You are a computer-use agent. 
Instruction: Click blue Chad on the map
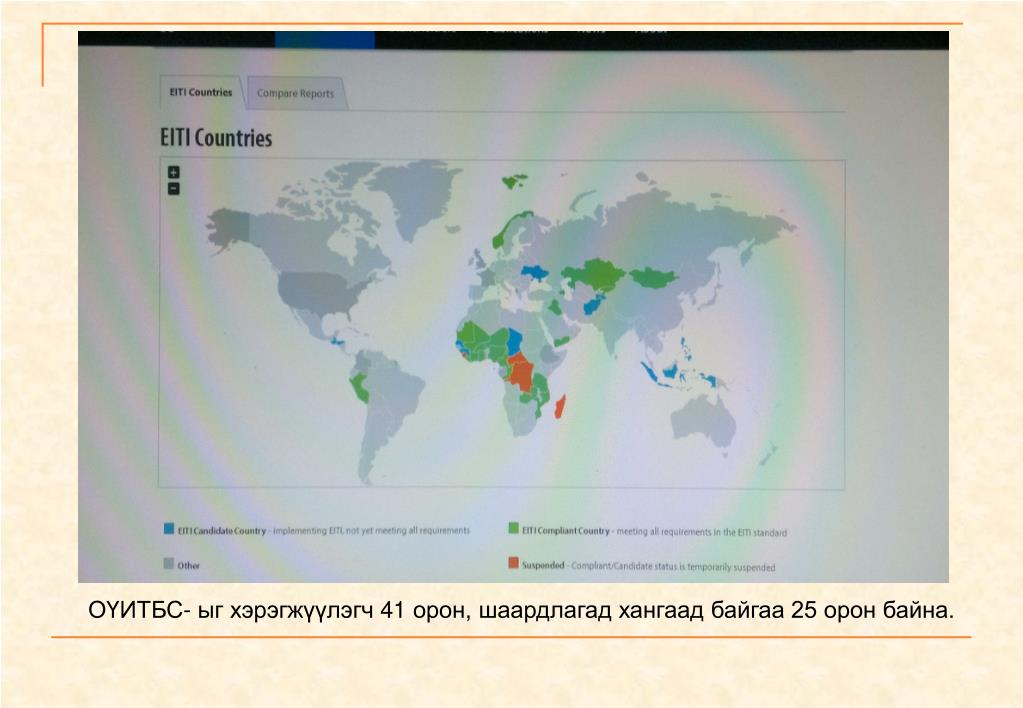pos(515,341)
